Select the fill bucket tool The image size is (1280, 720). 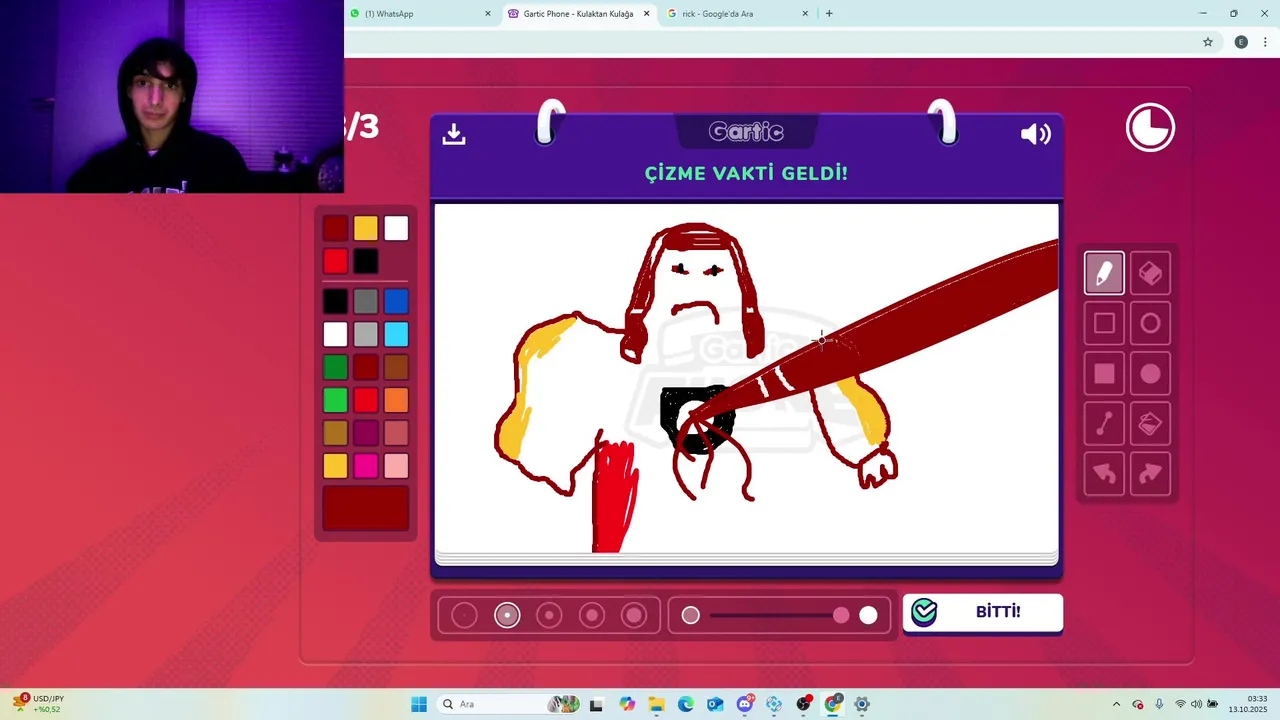pos(1150,424)
